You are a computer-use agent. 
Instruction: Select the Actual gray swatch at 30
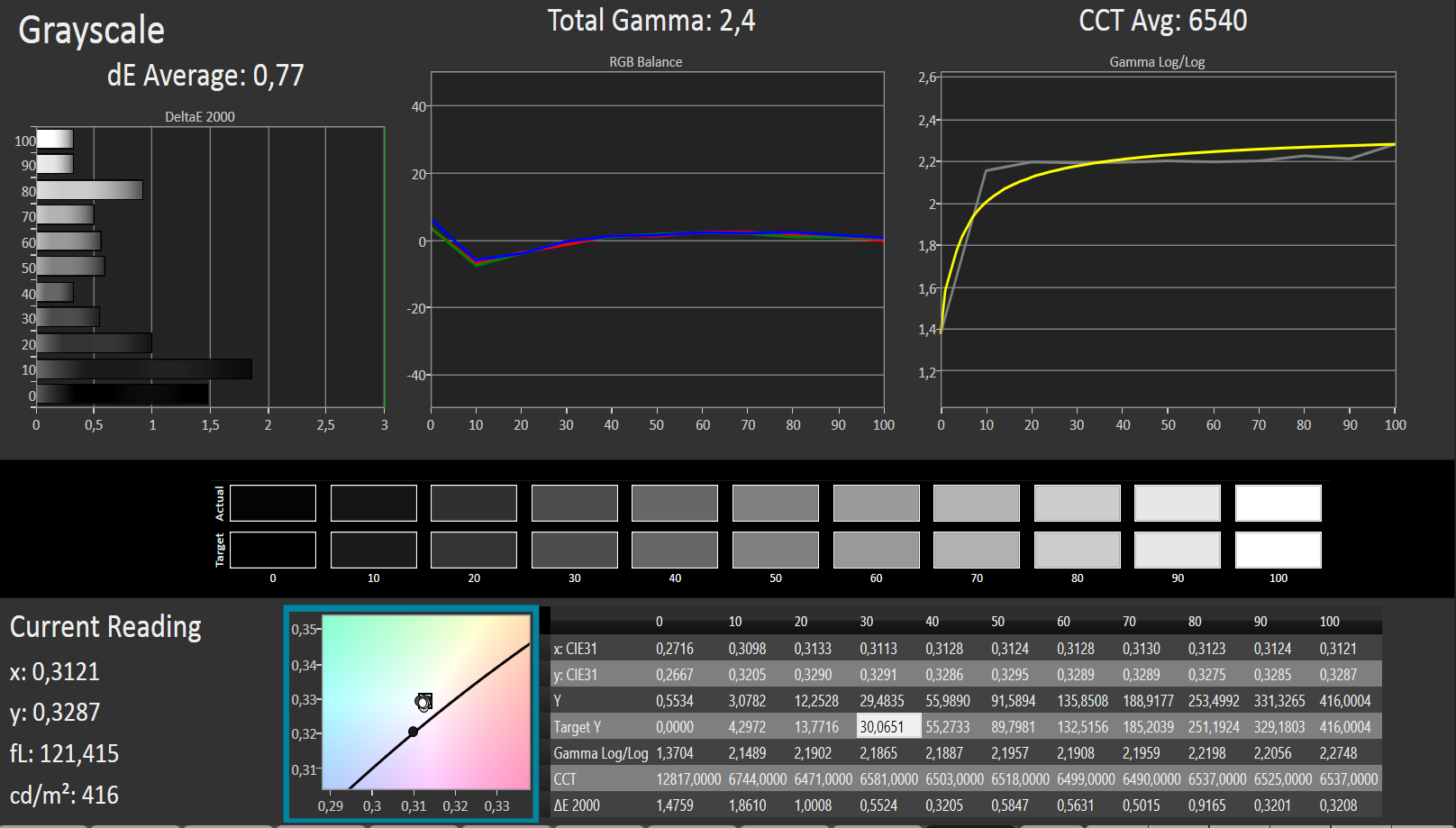point(575,503)
